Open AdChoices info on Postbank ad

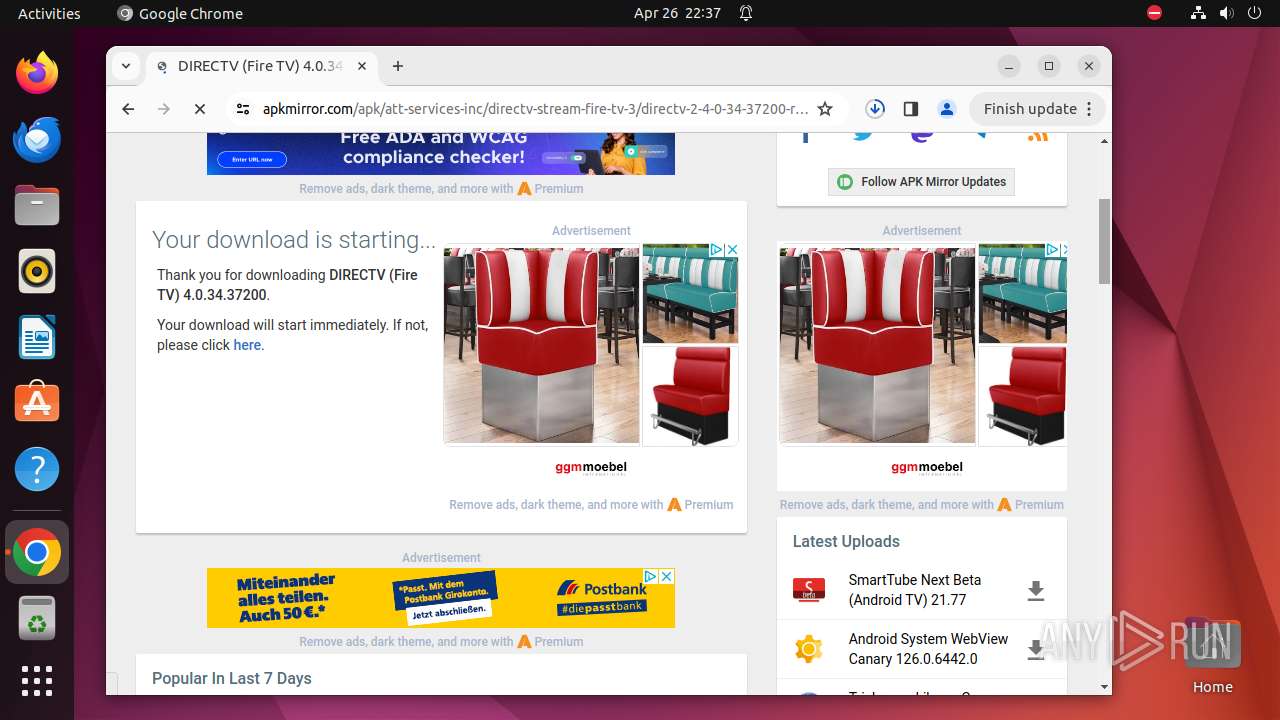pos(651,576)
